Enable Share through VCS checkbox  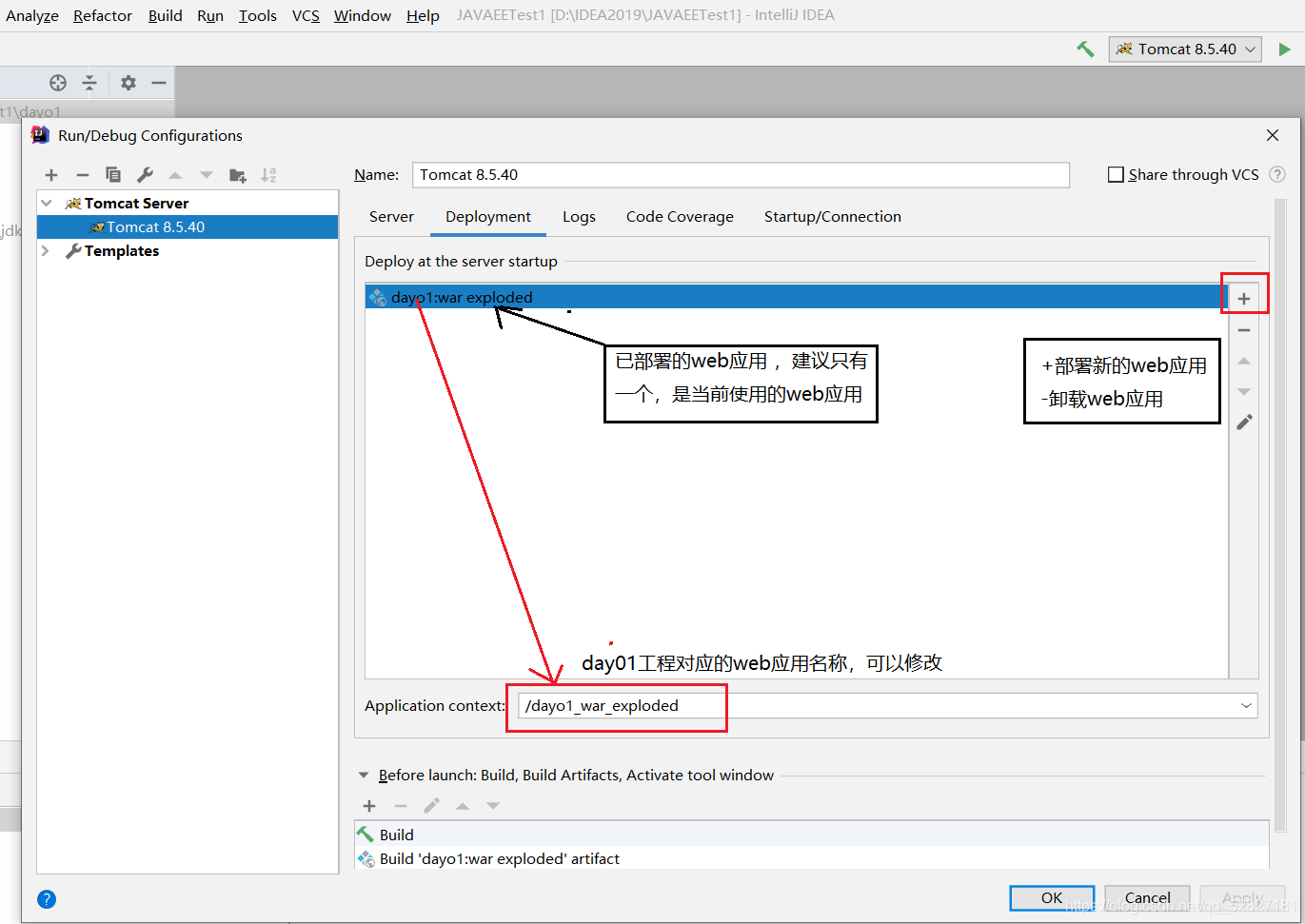pyautogui.click(x=1116, y=174)
